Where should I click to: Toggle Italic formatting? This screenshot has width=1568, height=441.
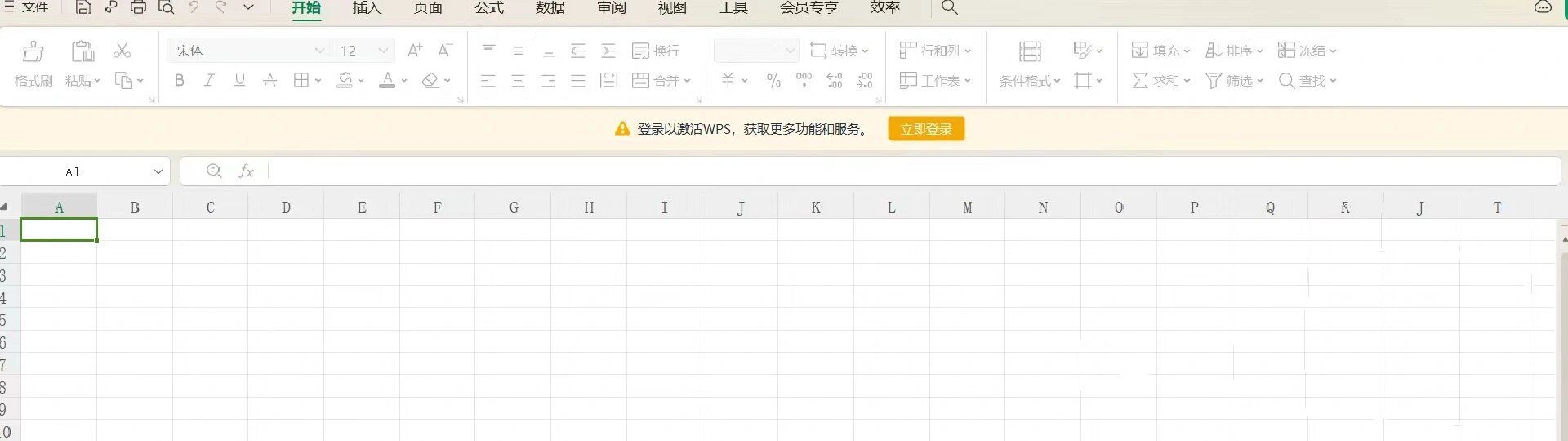click(209, 80)
